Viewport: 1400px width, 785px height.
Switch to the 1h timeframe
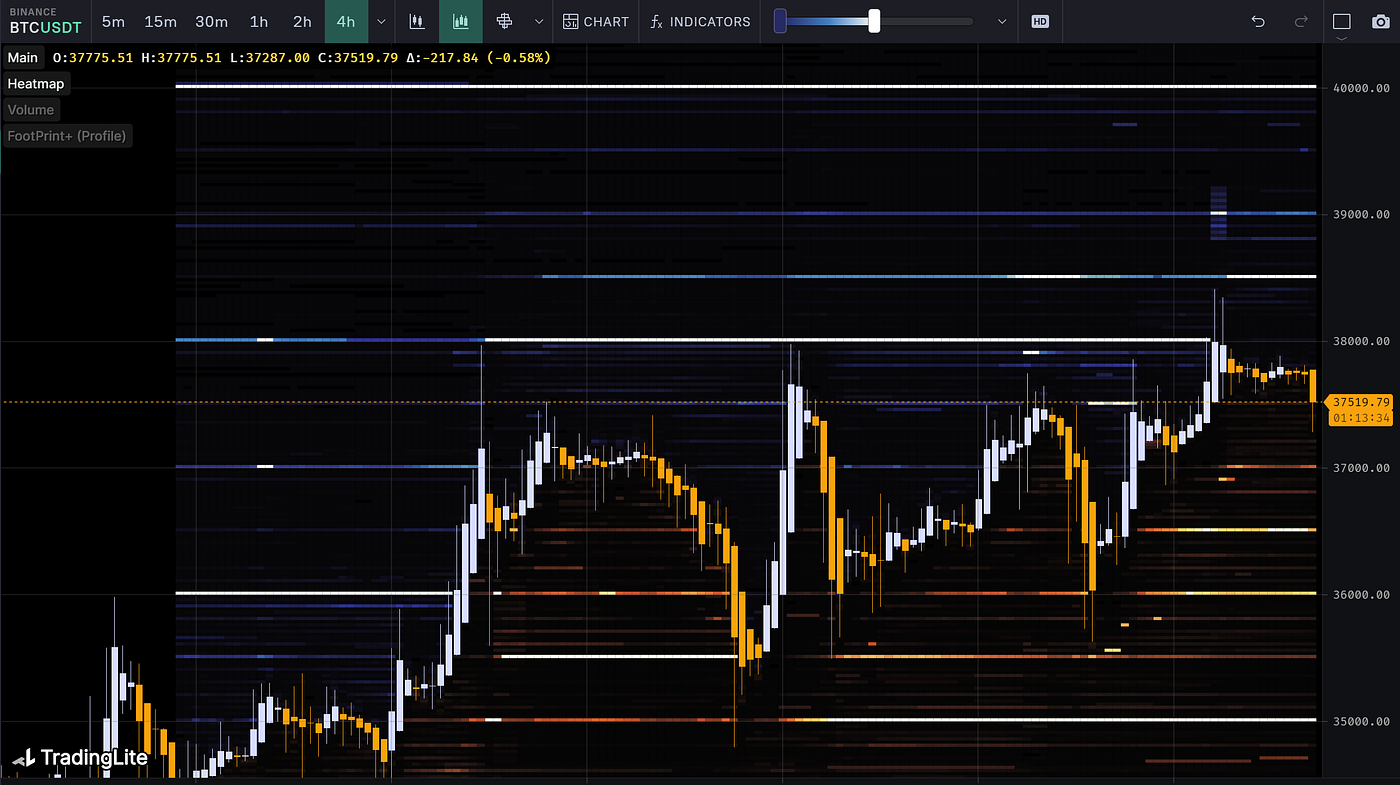259,21
